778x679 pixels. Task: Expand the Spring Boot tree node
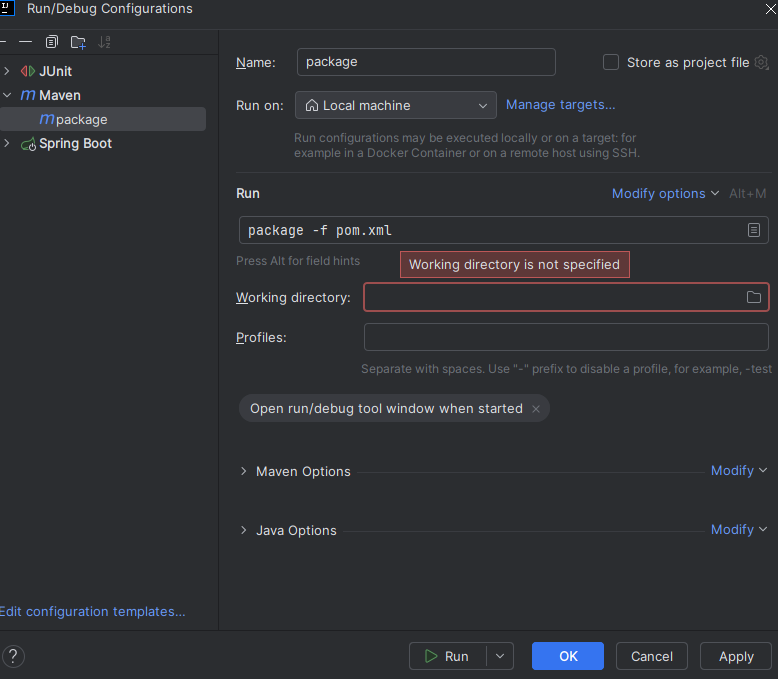(x=7, y=143)
